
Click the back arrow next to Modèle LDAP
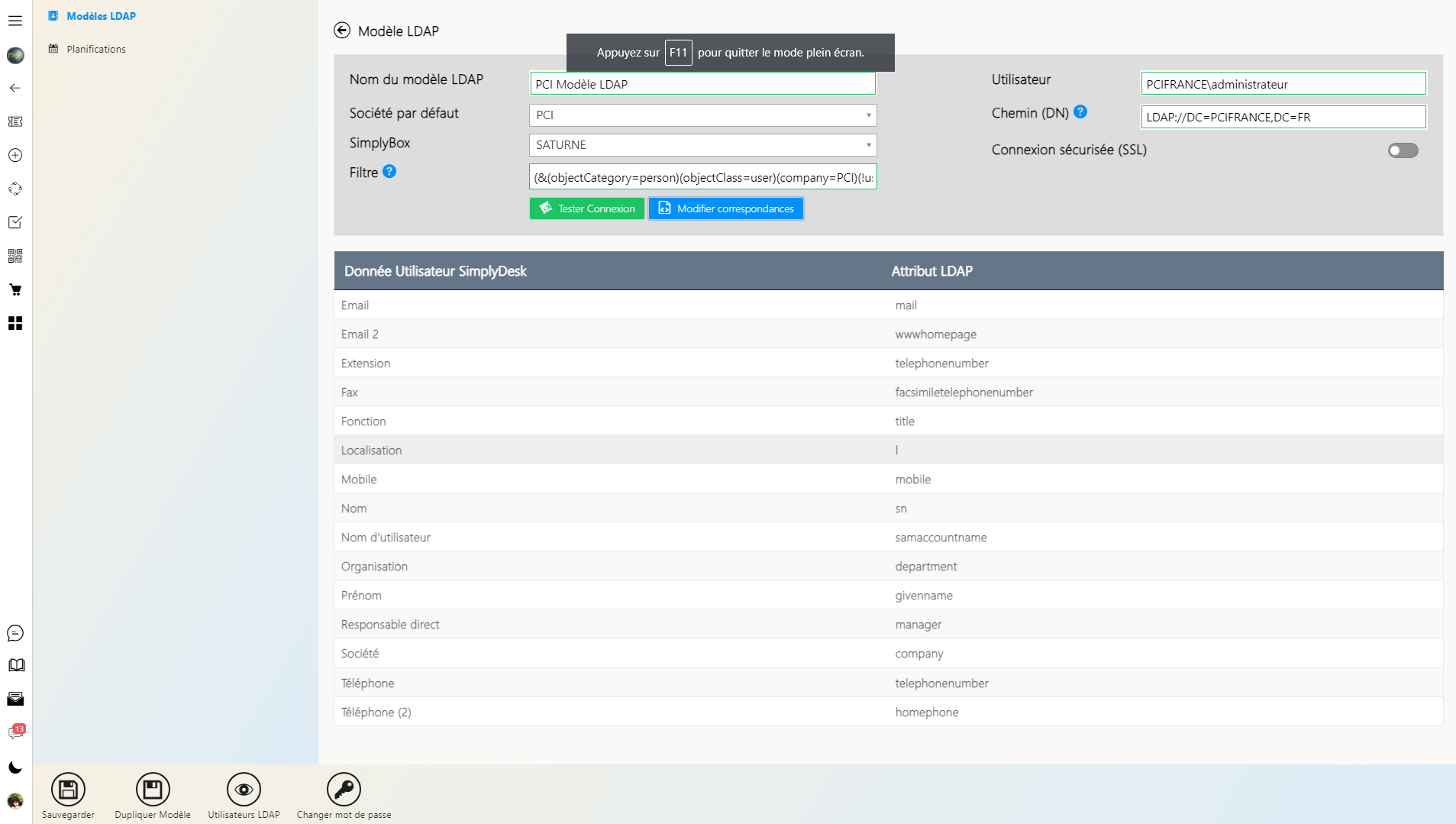[341, 31]
